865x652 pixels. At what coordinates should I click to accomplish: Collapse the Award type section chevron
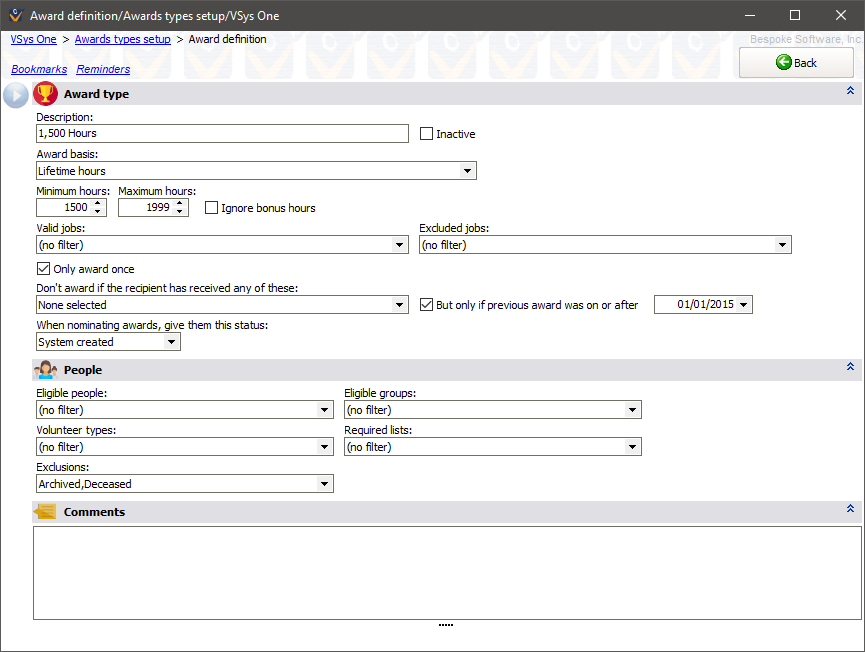[x=850, y=91]
